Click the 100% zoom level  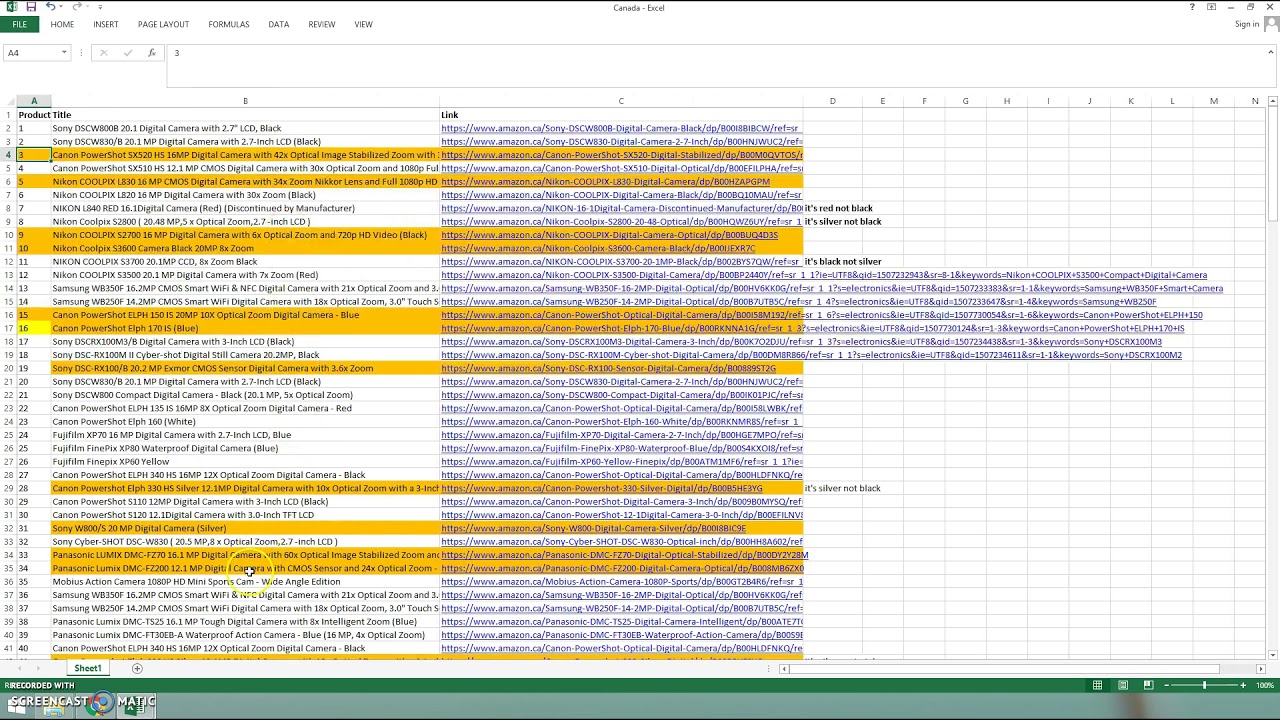tap(1265, 685)
